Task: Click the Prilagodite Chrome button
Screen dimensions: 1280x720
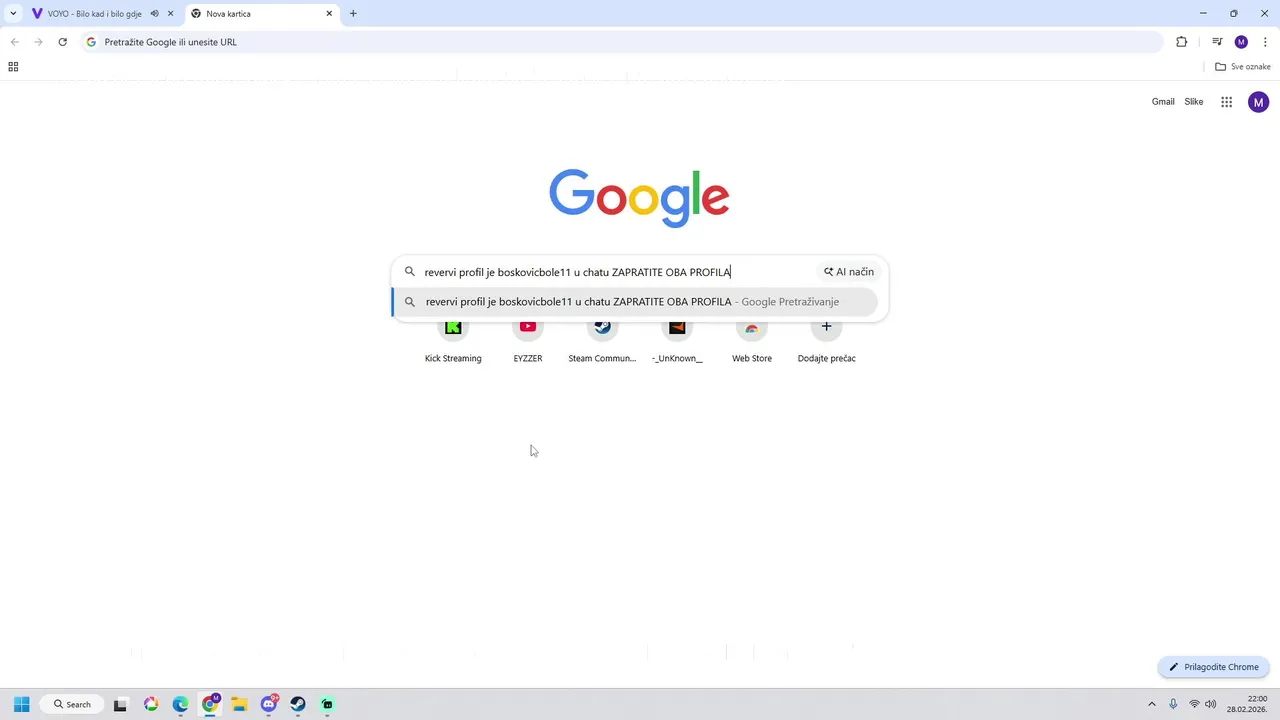Action: point(1214,667)
